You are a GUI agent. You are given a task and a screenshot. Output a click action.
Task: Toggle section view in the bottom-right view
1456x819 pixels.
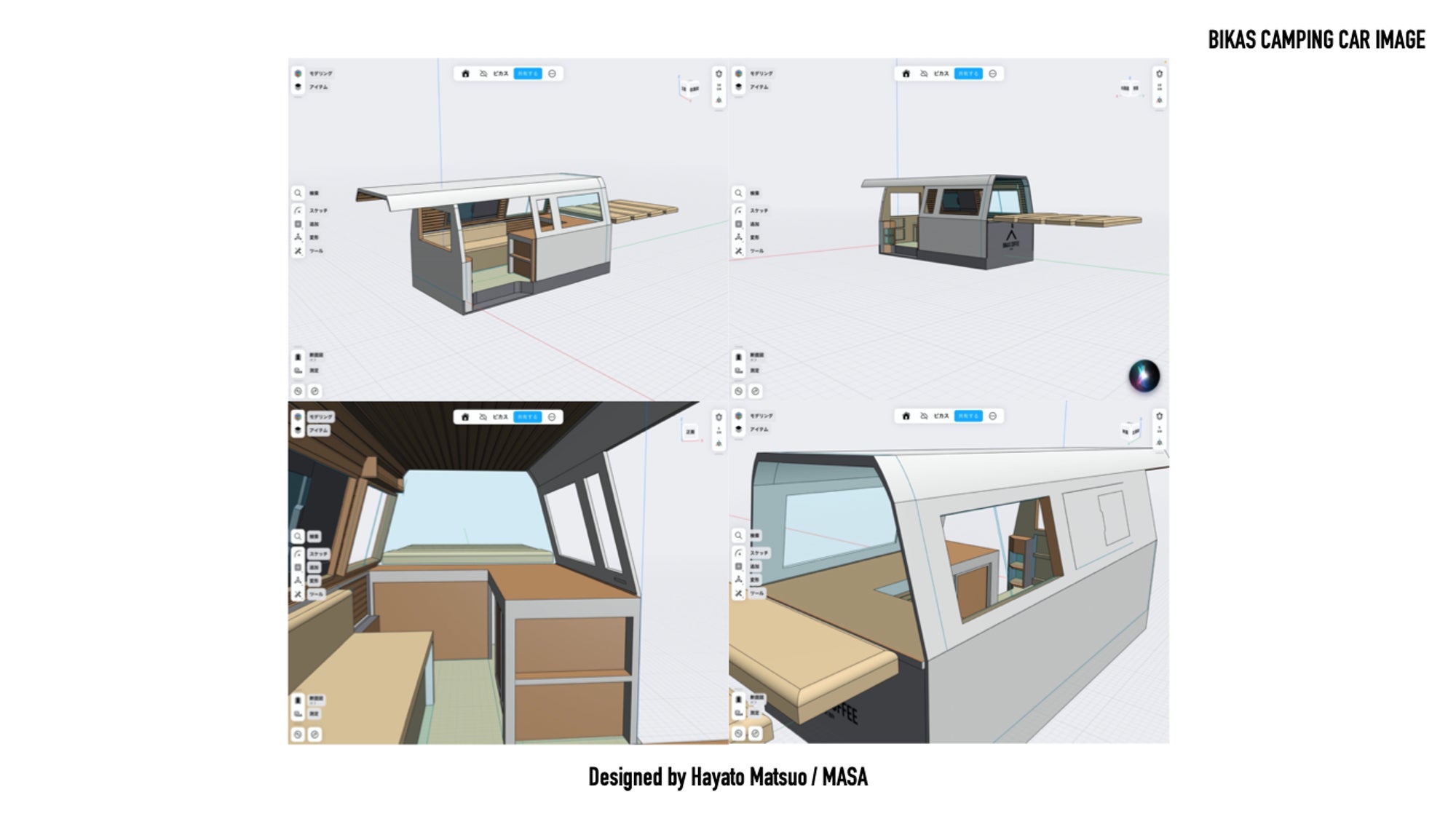click(738, 699)
